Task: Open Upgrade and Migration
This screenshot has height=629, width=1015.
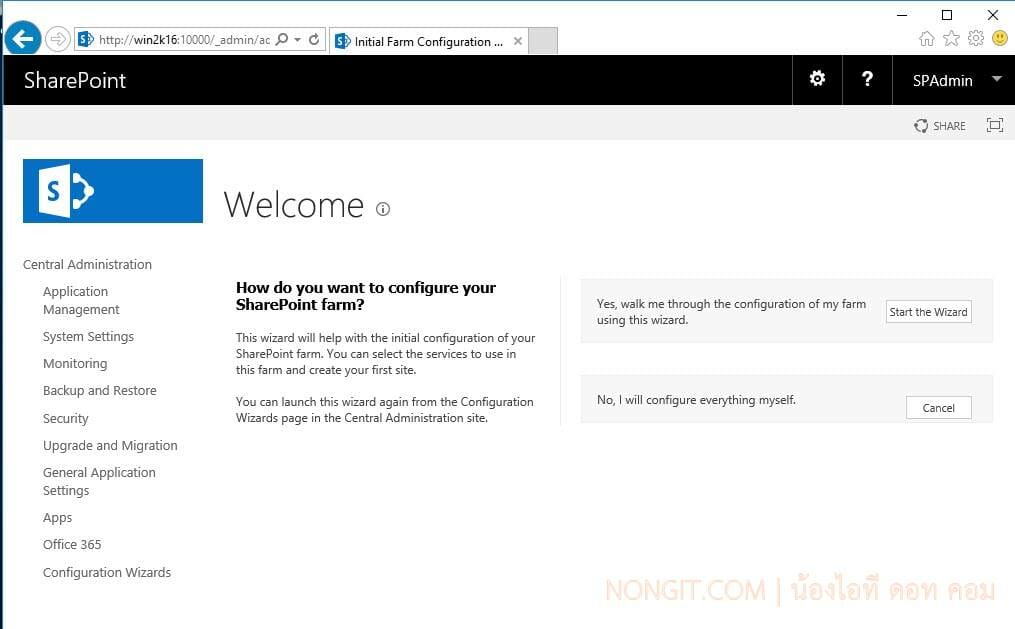Action: pos(110,446)
